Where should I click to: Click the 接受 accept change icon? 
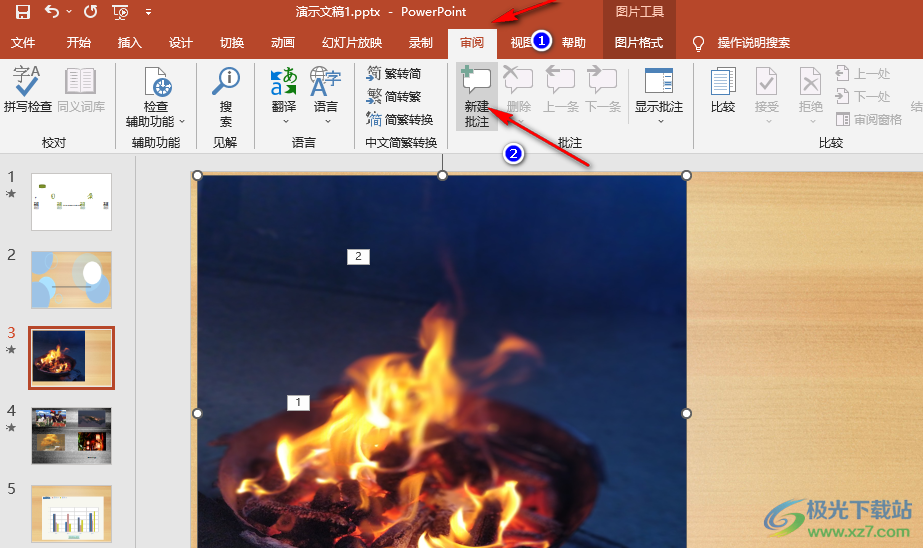pos(767,81)
